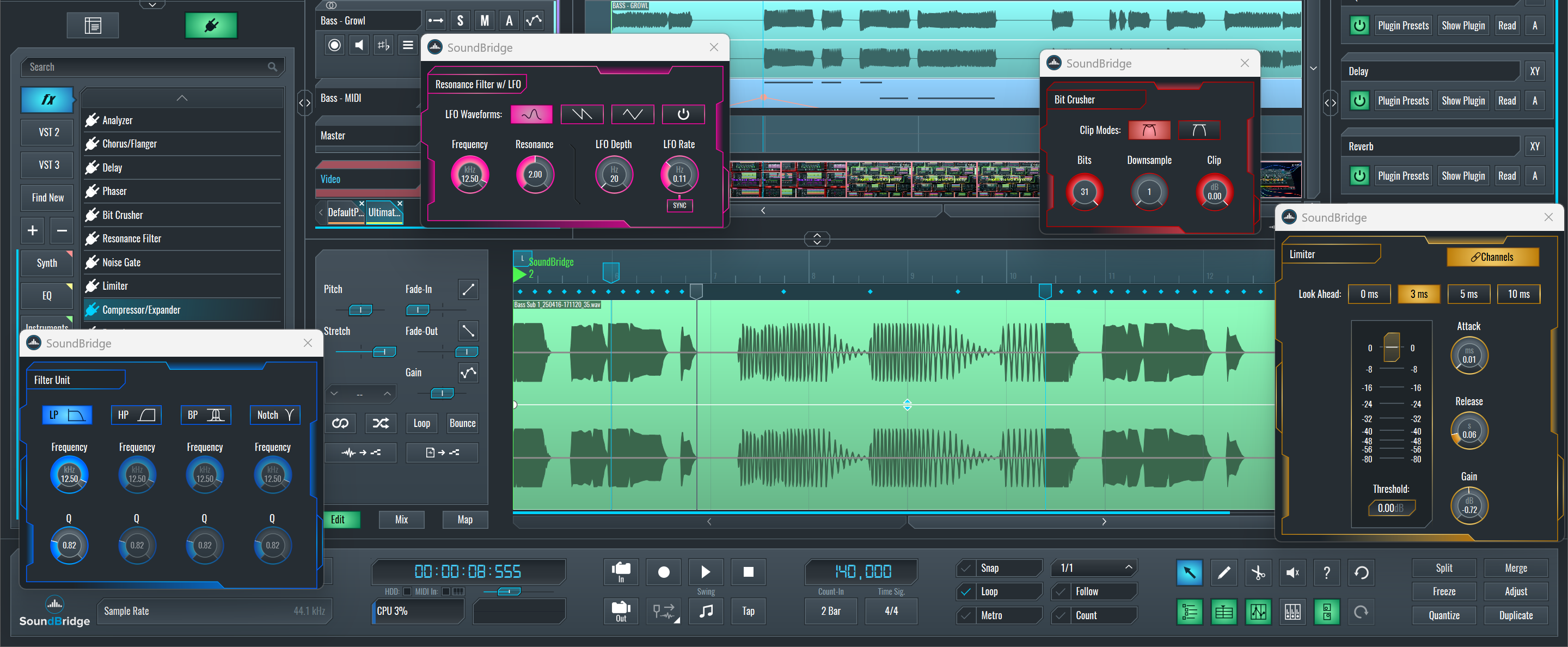The width and height of the screenshot is (1568, 647).
Task: Select sawtooth LFO waveform
Action: (x=581, y=114)
